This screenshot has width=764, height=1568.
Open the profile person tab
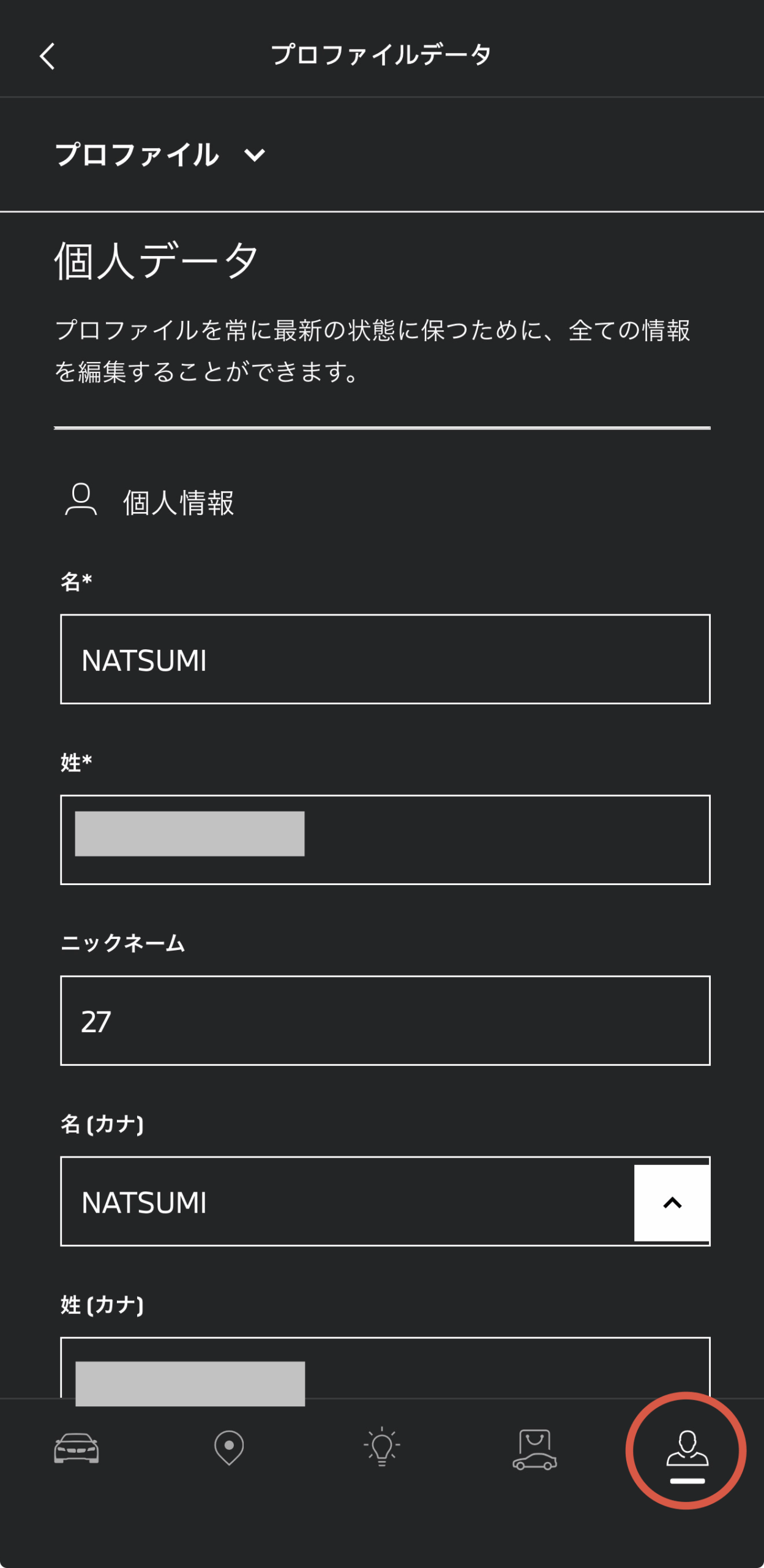click(687, 1450)
